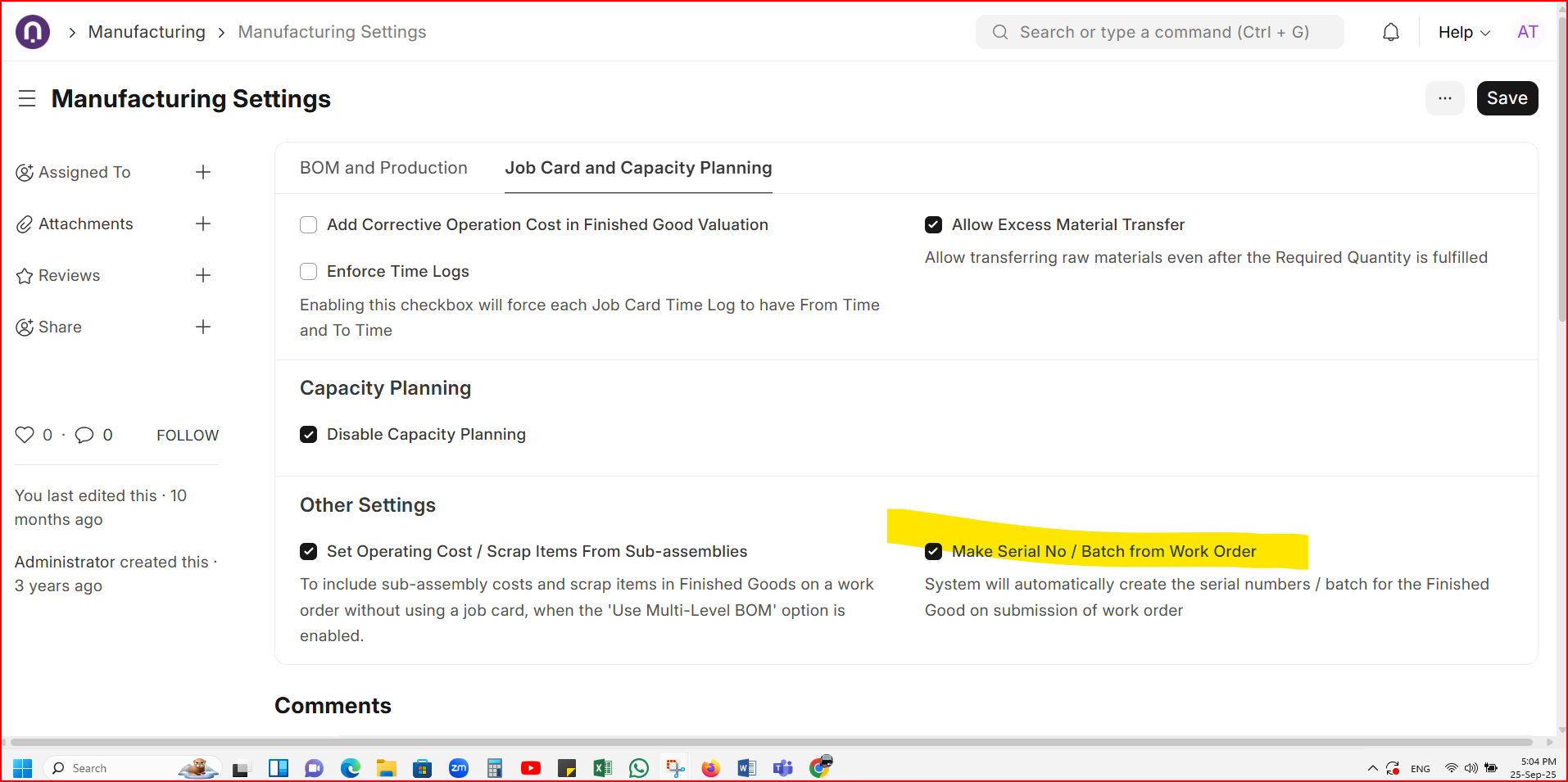The width and height of the screenshot is (1568, 782).
Task: Focus the search or command bar
Action: (x=1159, y=32)
